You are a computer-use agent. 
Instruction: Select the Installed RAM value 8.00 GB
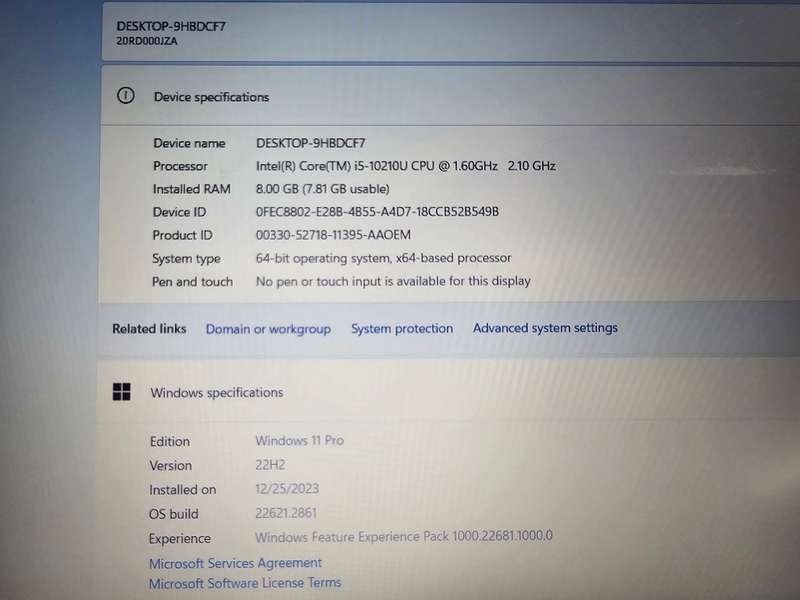click(x=322, y=189)
